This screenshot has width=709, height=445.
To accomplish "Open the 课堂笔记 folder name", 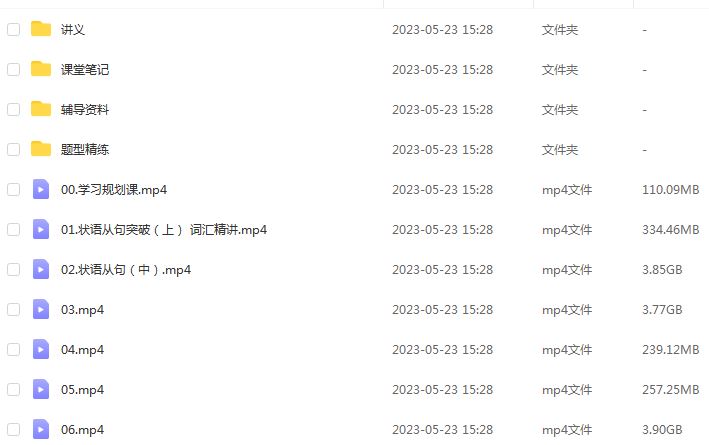I will pos(85,70).
